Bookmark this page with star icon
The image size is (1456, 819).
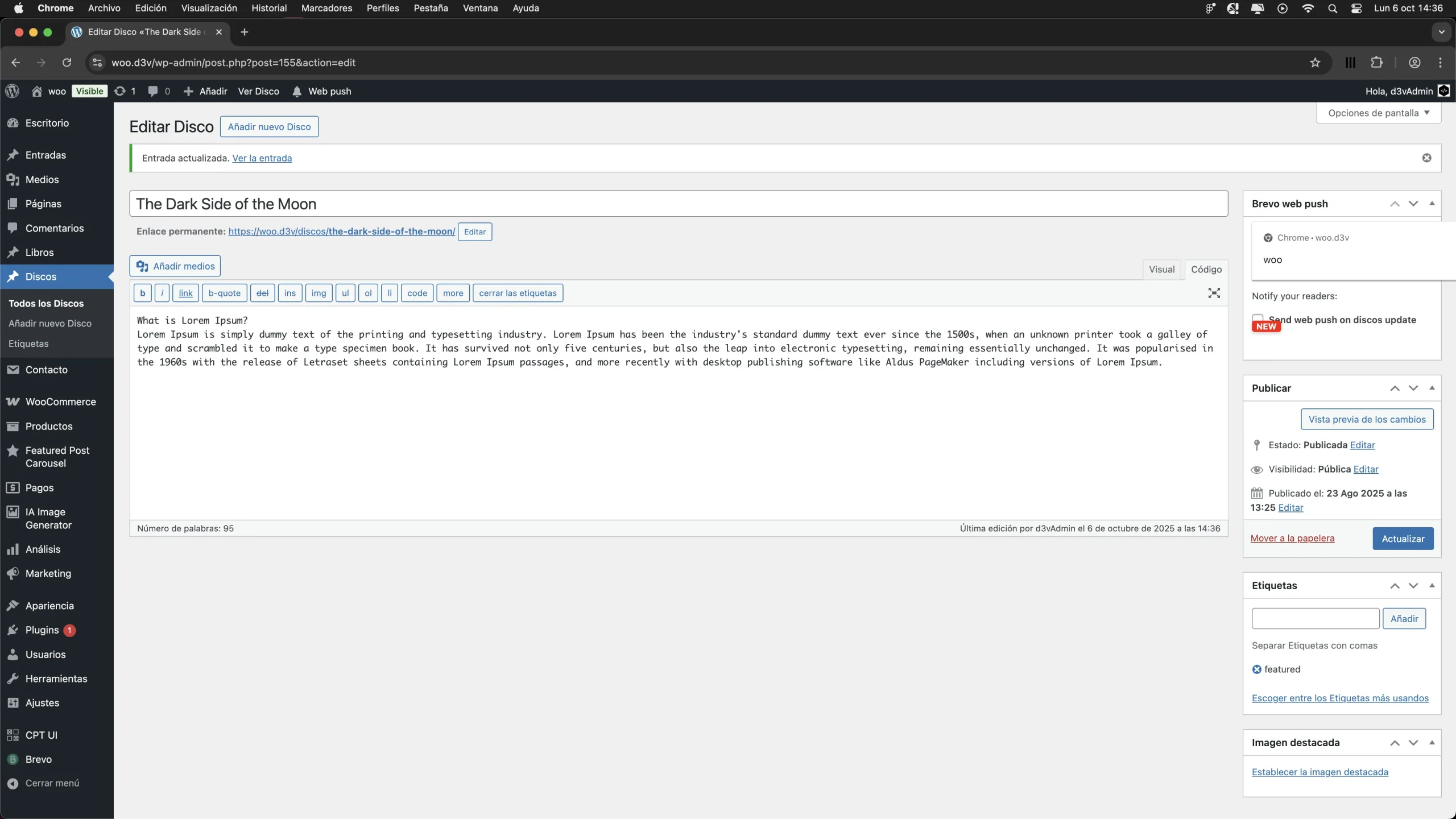(1315, 63)
